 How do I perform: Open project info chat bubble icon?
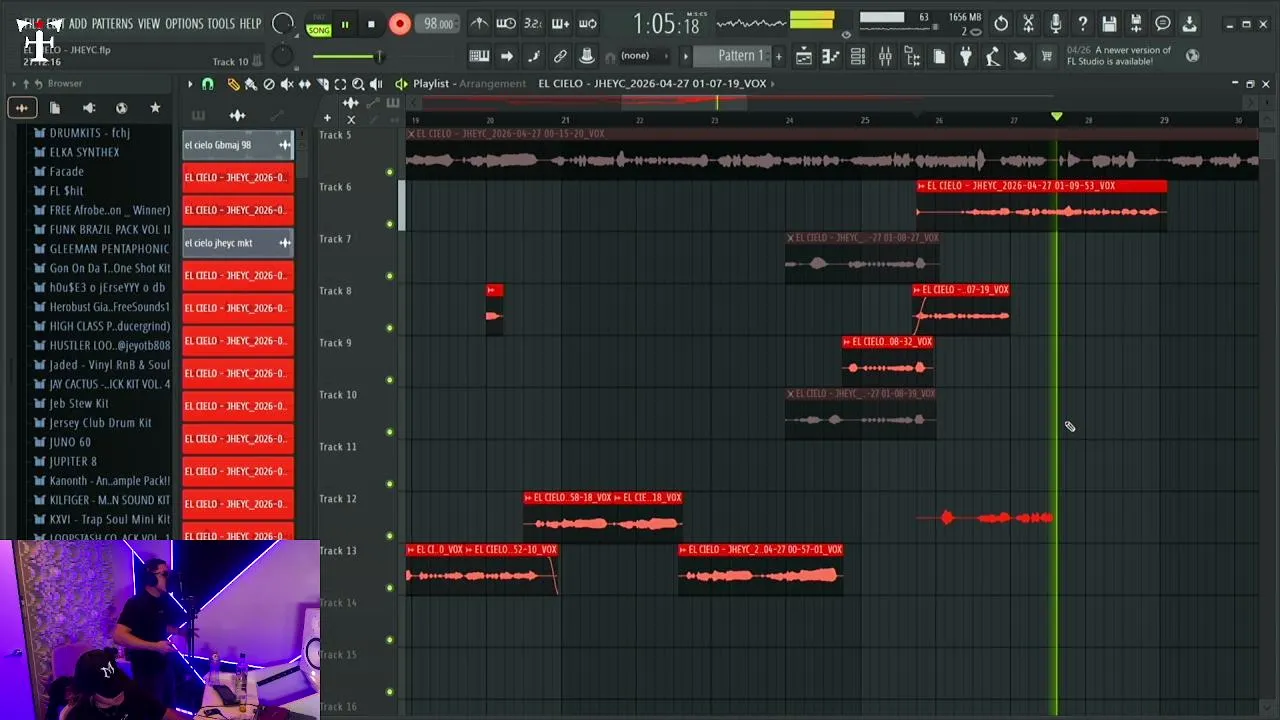coord(1163,24)
